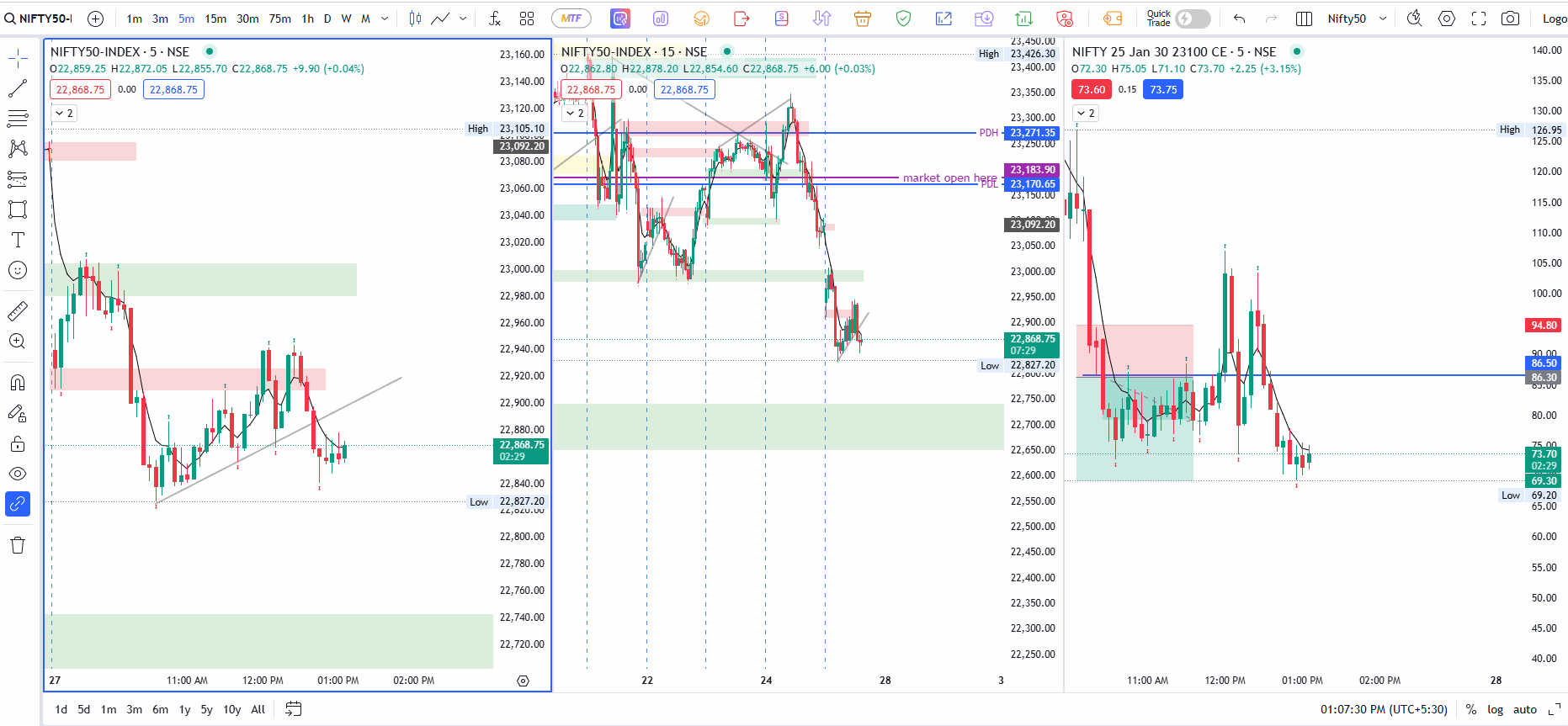1568x726 pixels.
Task: Click the purple up-down arrows icon
Action: (822, 19)
